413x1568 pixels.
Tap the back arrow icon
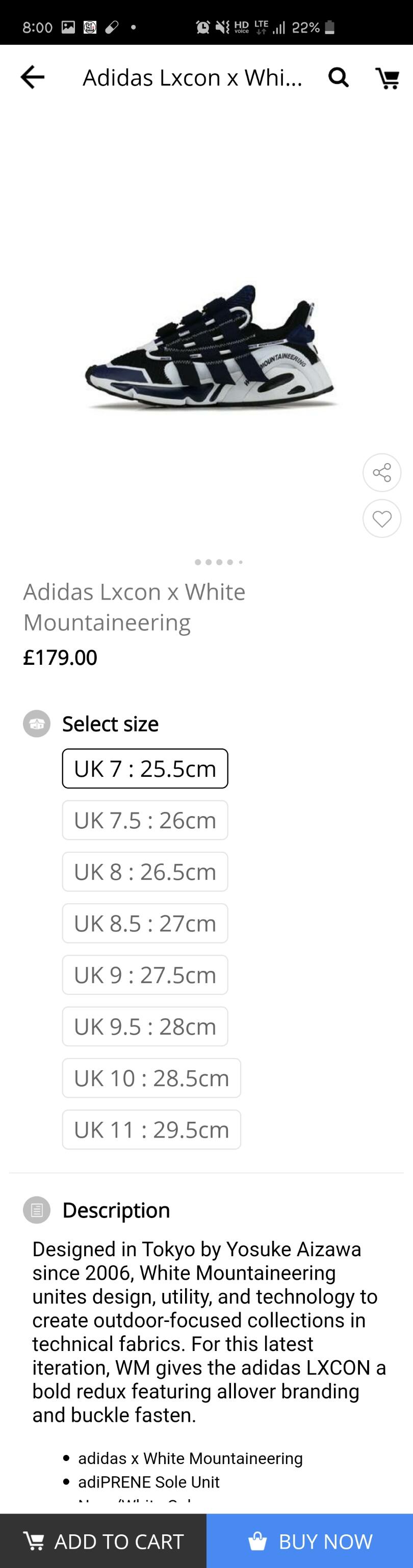(32, 77)
